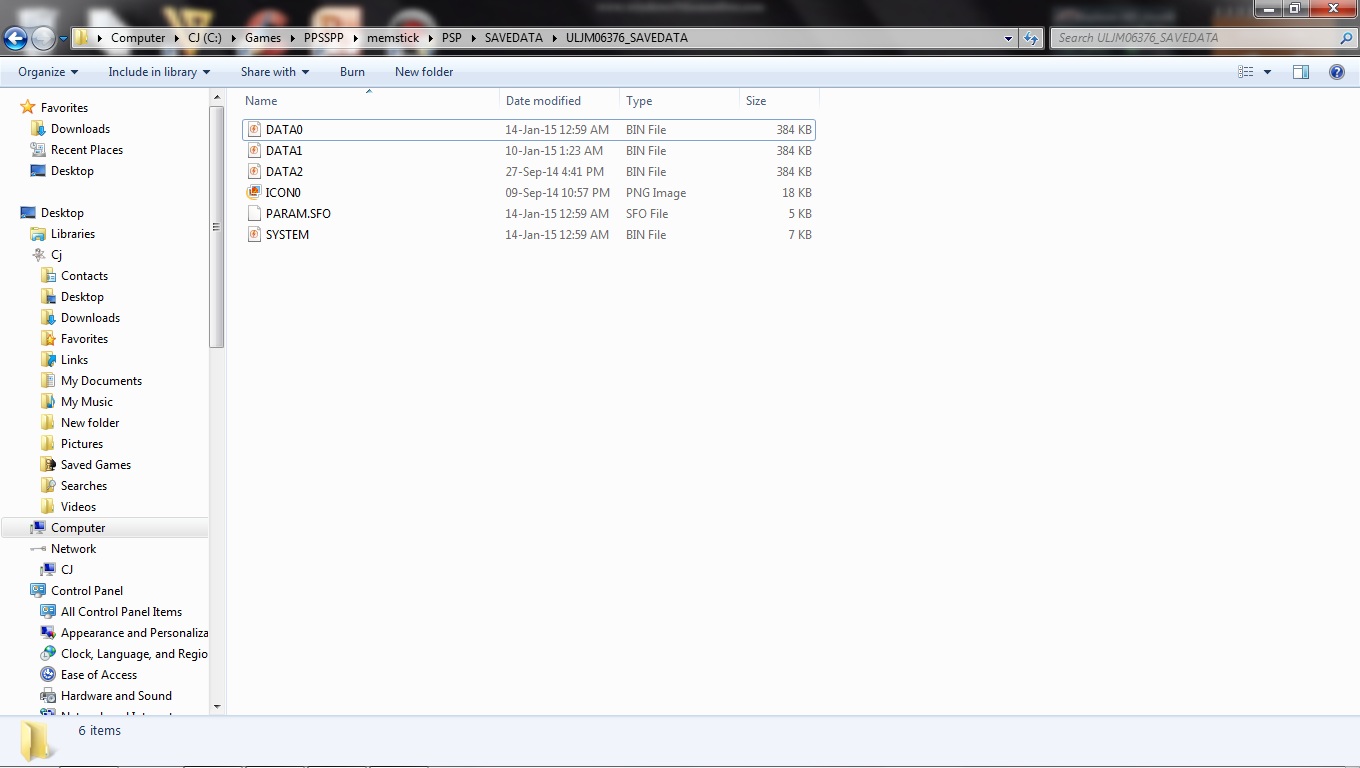
Task: Click SAVEDATA in the breadcrumb path
Action: click(513, 38)
